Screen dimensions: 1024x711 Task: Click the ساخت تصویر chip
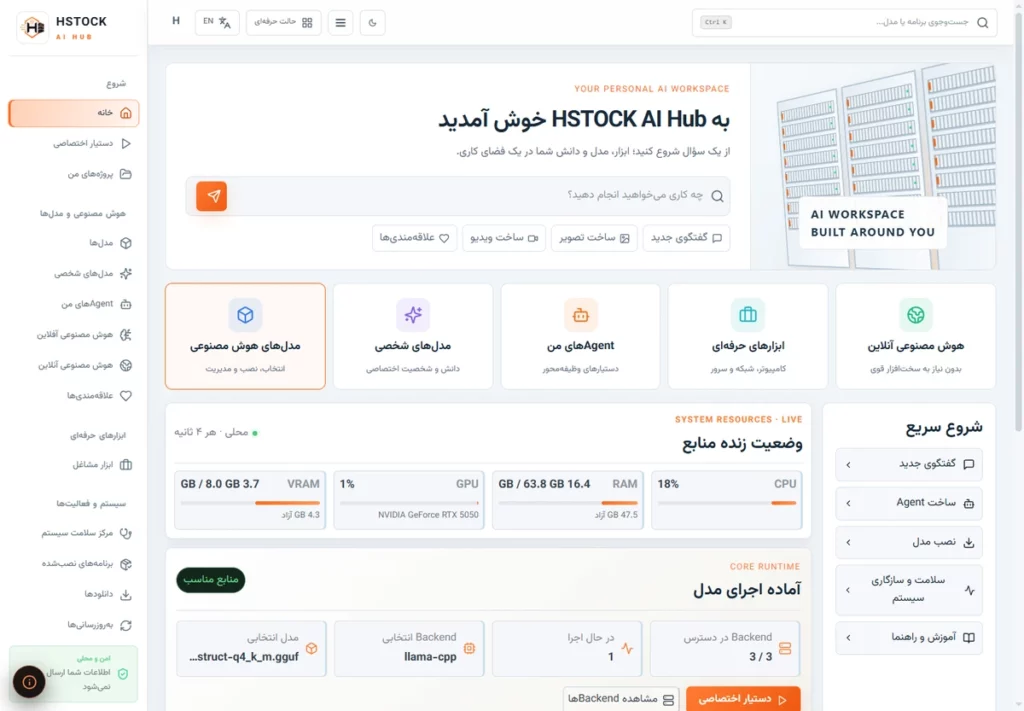[x=594, y=238]
